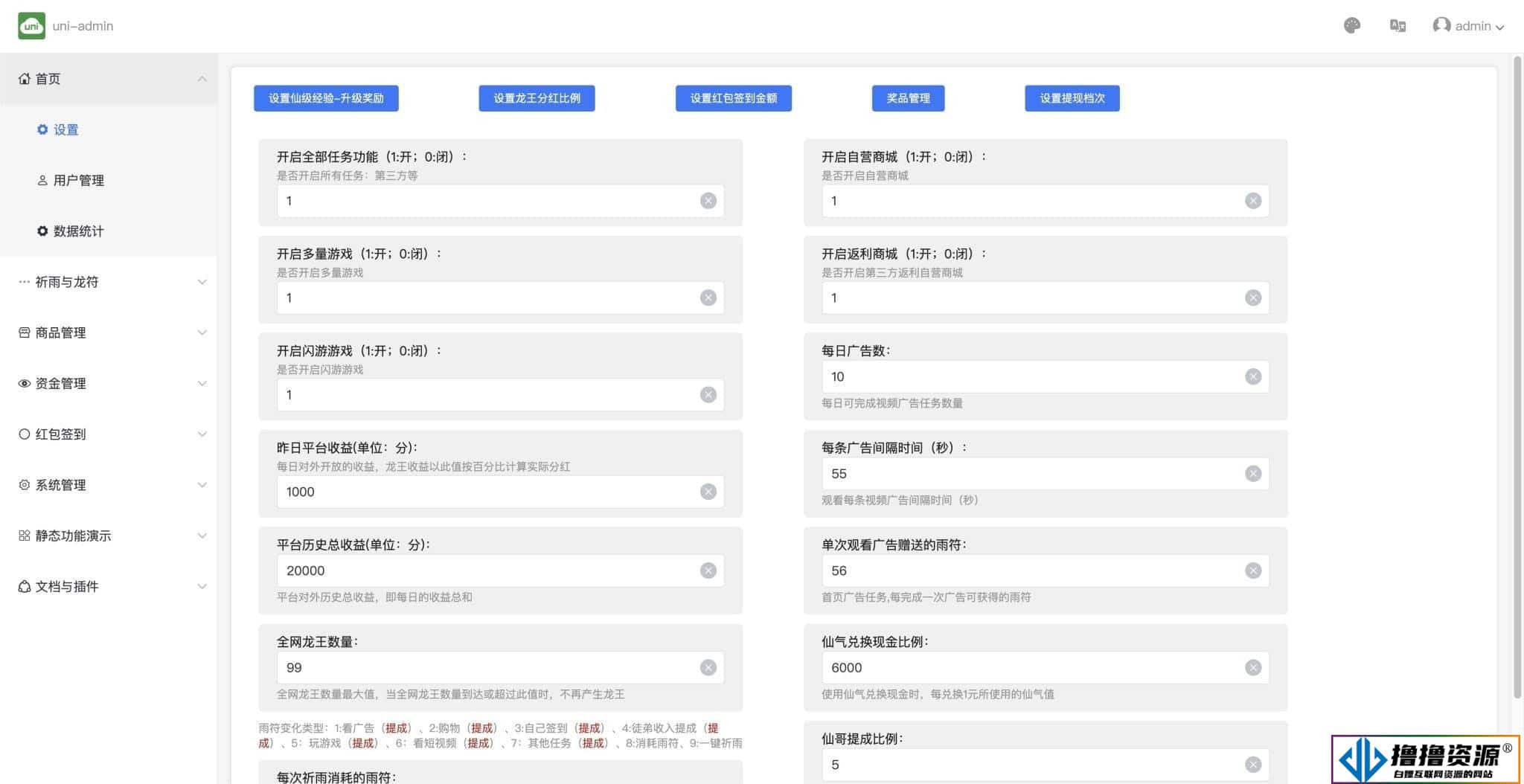Click the page vertical scrollbar
This screenshot has height=784, width=1524.
[1517, 378]
